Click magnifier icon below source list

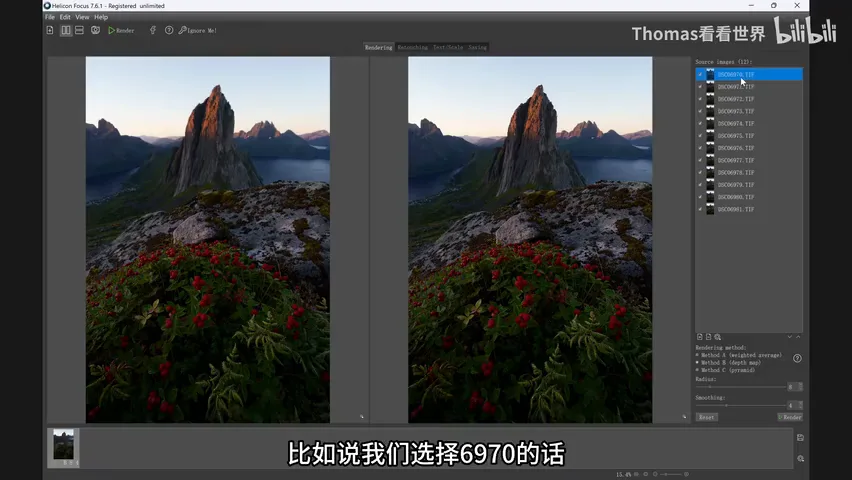(x=718, y=337)
